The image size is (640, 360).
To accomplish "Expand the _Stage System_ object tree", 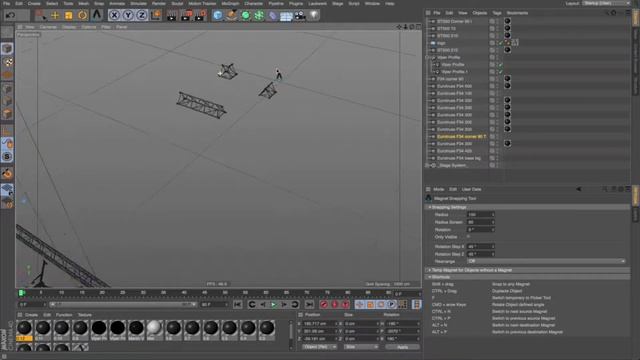I will pyautogui.click(x=427, y=165).
